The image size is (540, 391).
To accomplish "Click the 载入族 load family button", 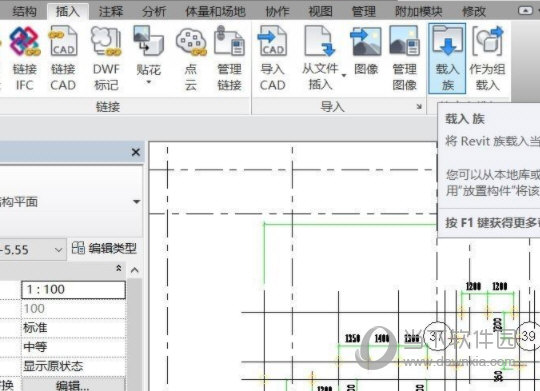I will [x=447, y=59].
